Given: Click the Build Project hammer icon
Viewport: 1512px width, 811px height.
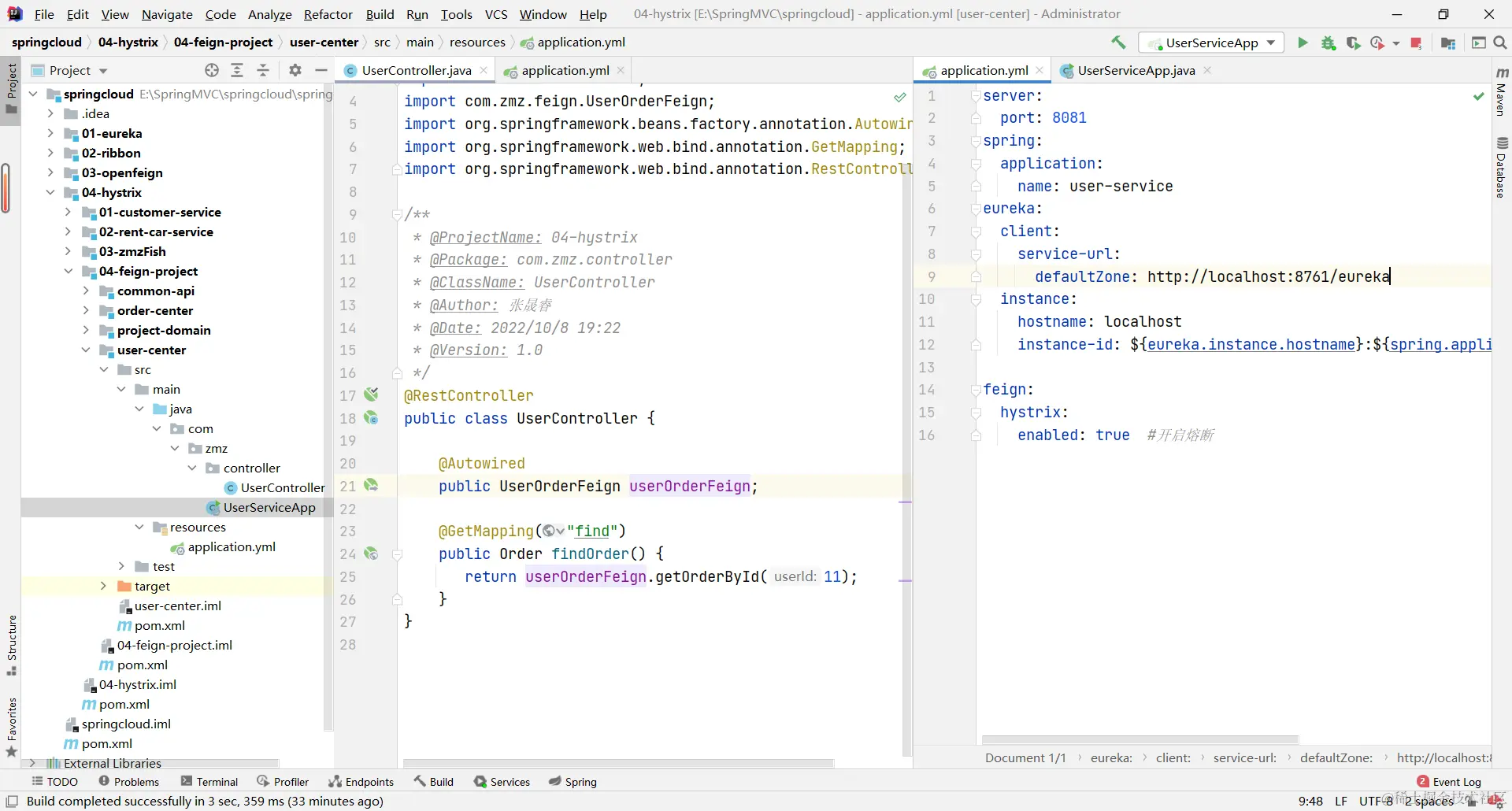Looking at the screenshot, I should [x=1118, y=43].
